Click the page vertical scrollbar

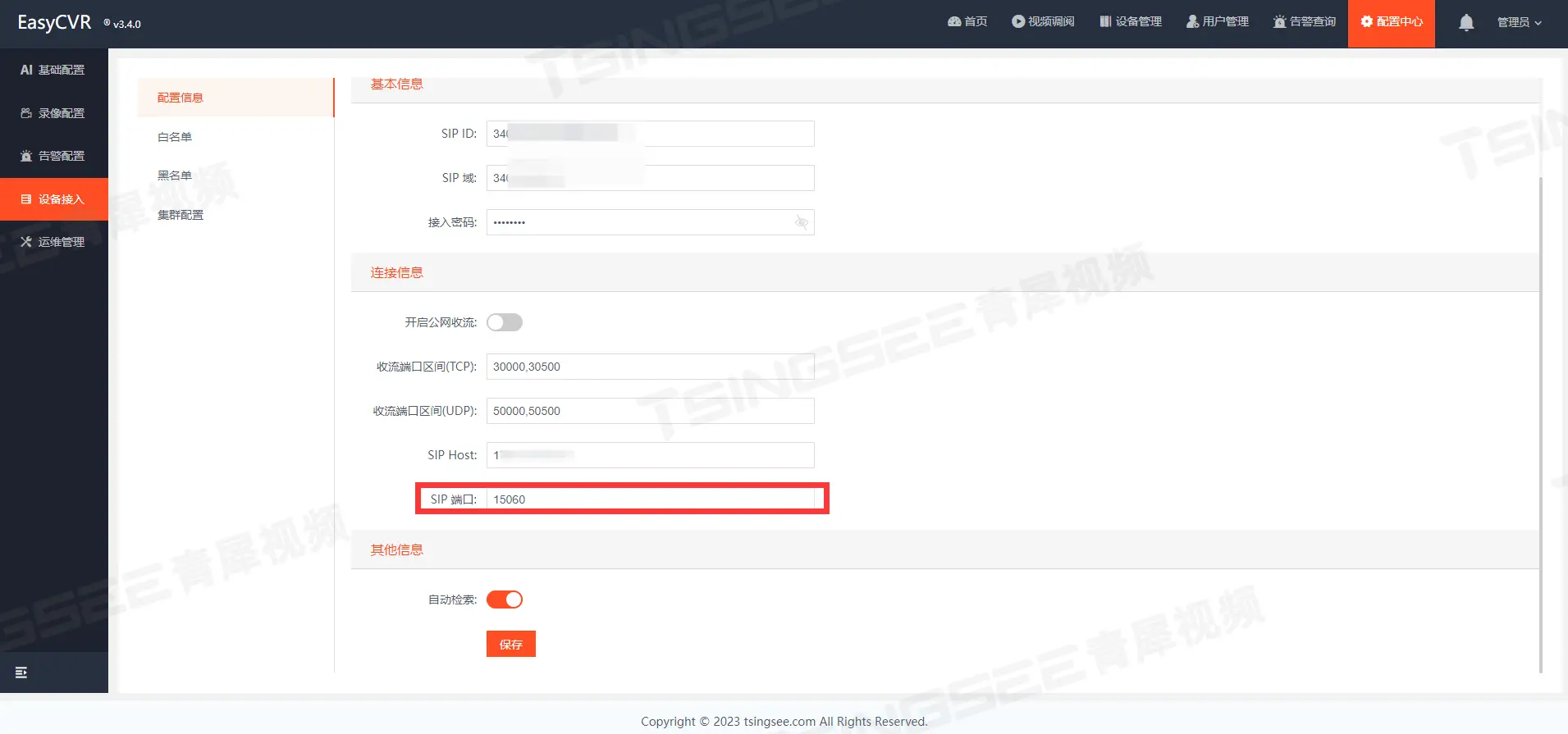1540,424
